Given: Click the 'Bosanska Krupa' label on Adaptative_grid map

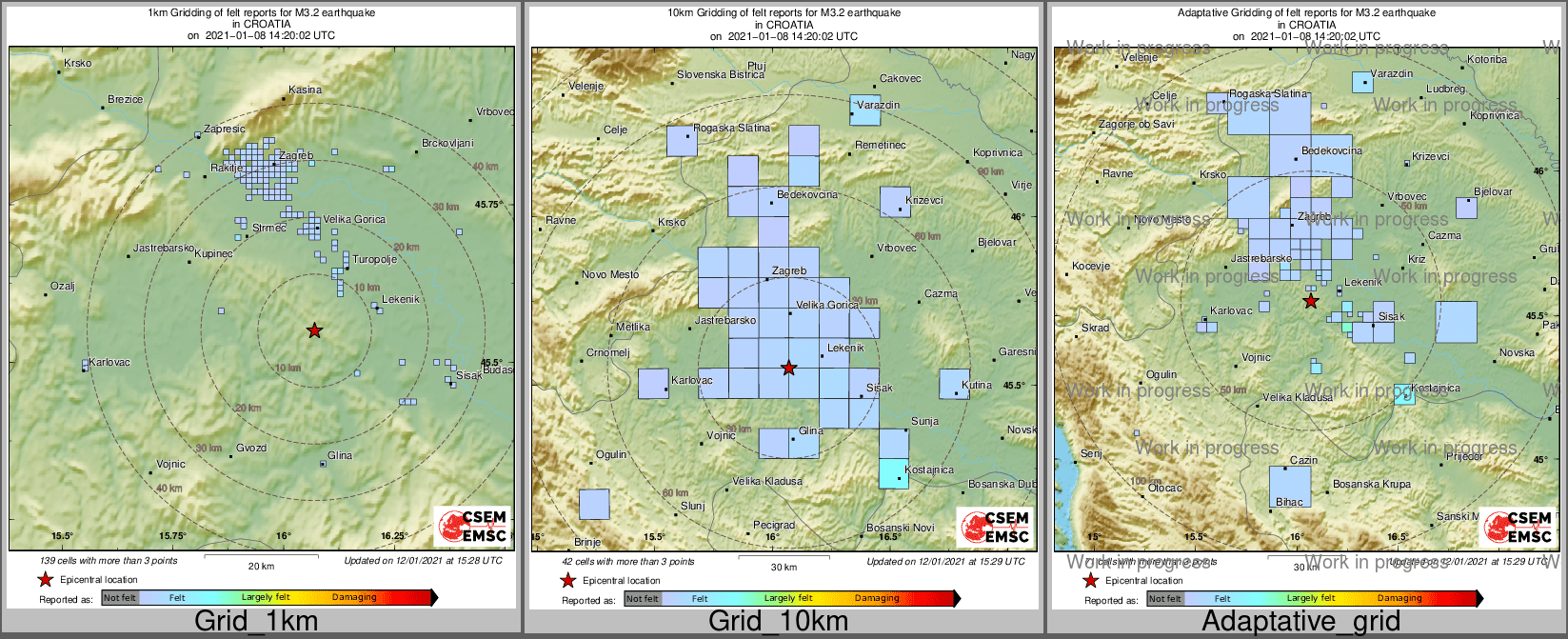Looking at the screenshot, I should tap(1372, 484).
